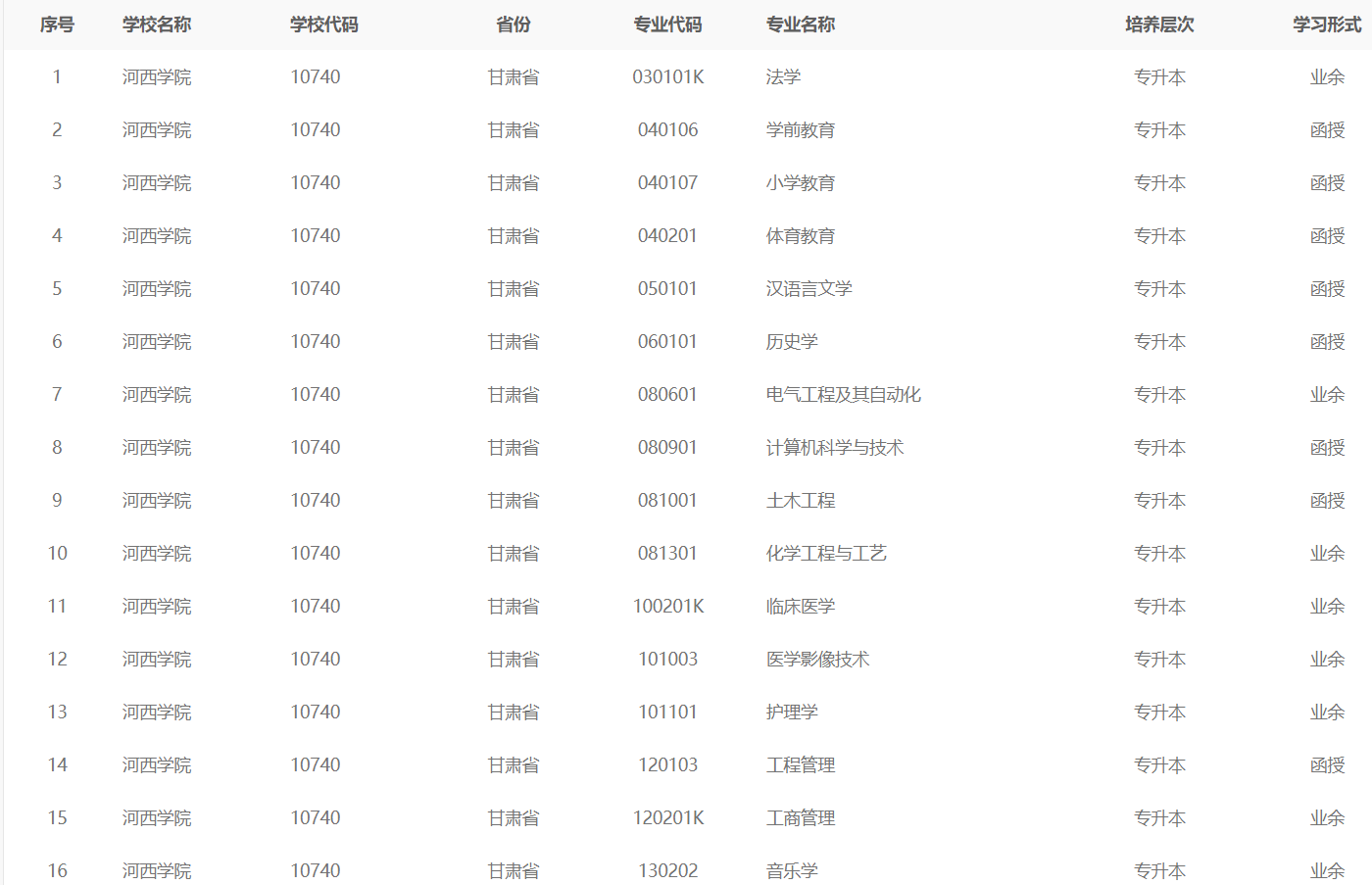The height and width of the screenshot is (885, 1372).
Task: Click 河西学院 in the 法学 row
Action: tap(157, 77)
